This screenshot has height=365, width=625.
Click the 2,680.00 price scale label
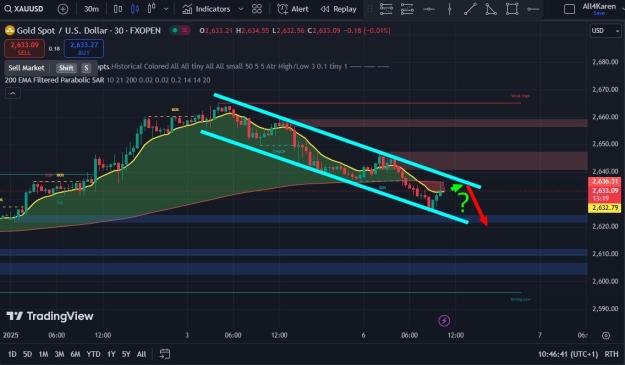click(605, 62)
